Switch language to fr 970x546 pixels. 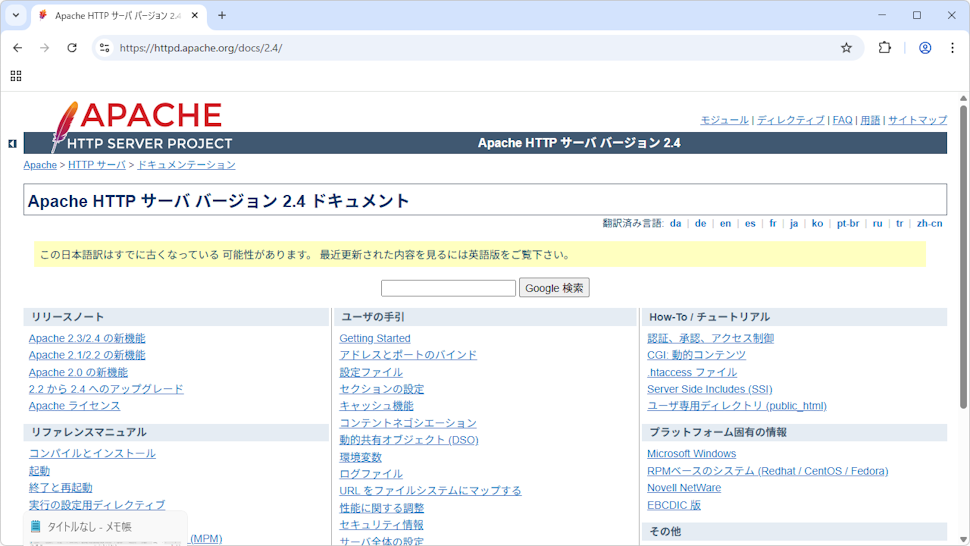(x=773, y=223)
